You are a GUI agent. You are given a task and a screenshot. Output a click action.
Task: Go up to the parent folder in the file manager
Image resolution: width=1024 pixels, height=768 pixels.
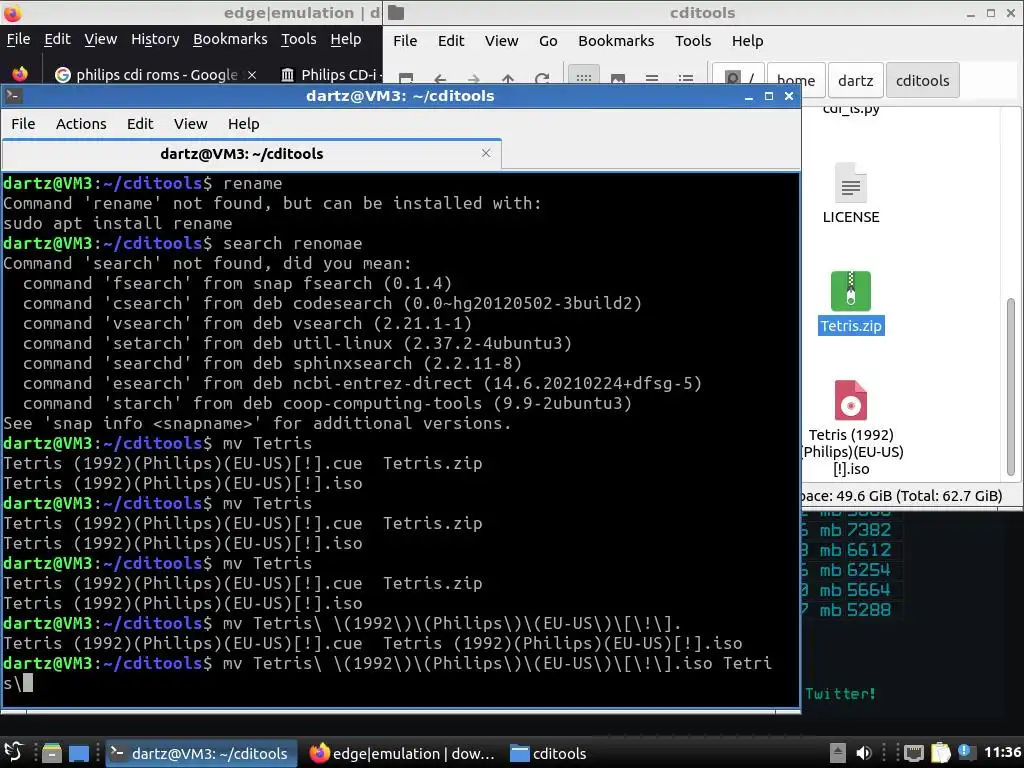[508, 79]
